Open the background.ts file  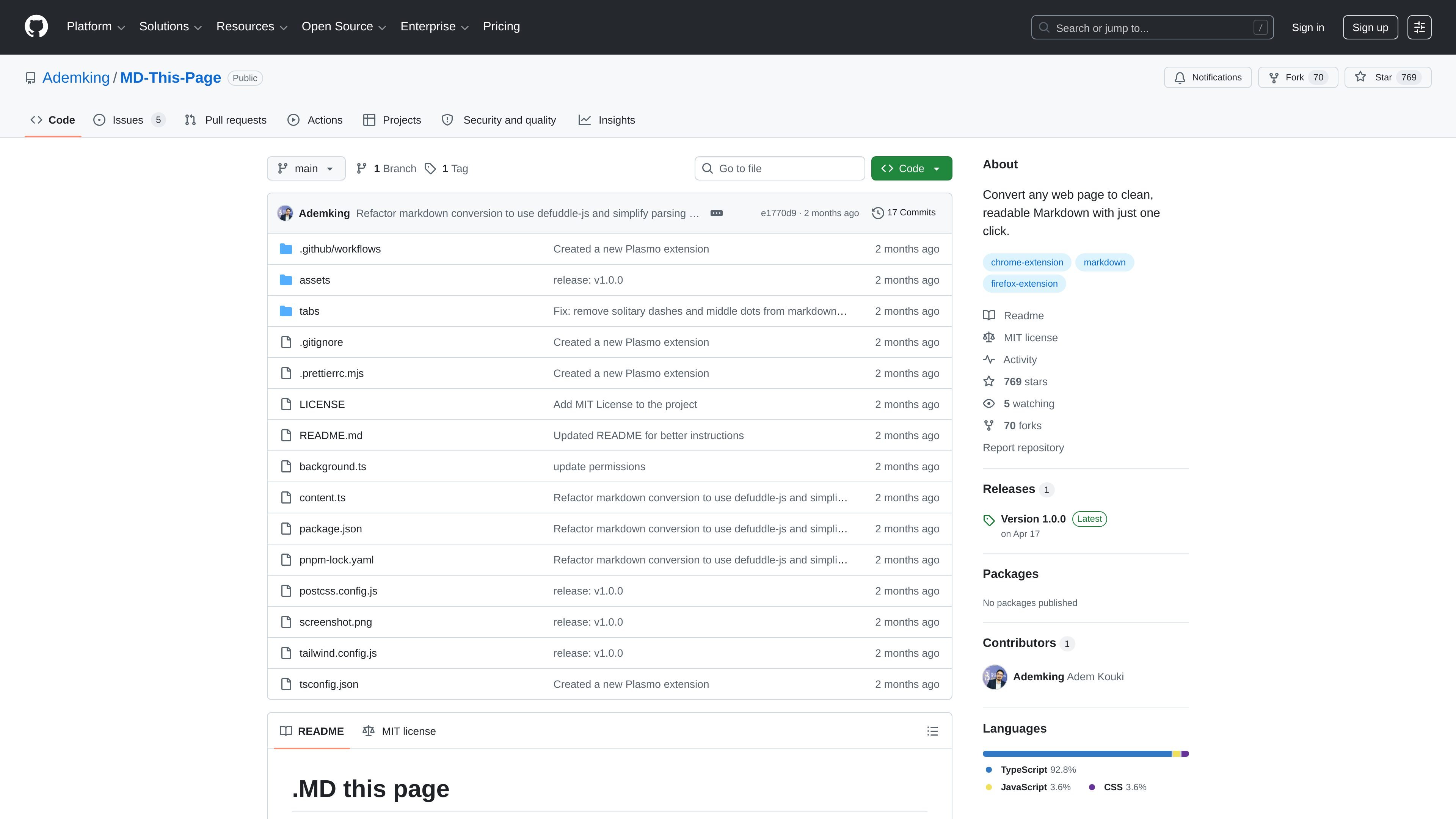[333, 466]
